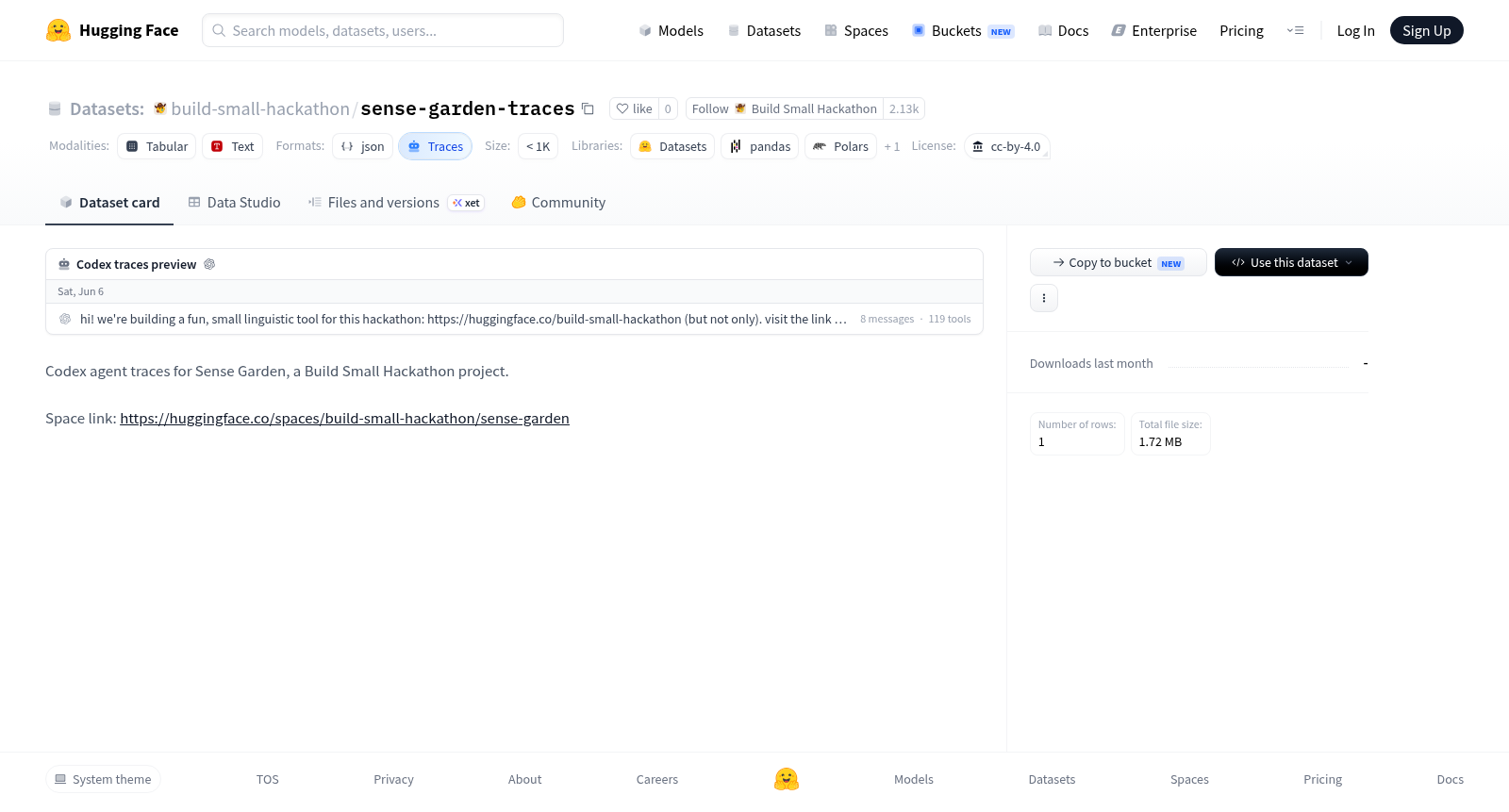Open the System theme selector
1509x812 pixels.
click(x=103, y=779)
